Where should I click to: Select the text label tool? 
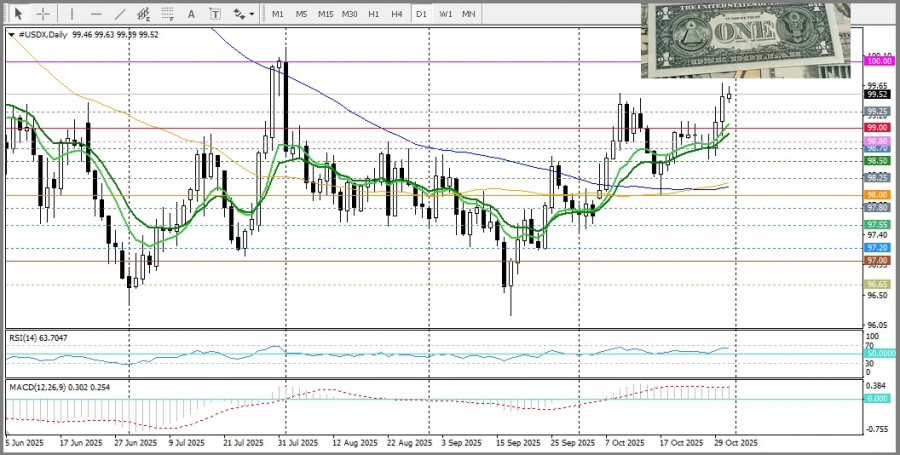click(215, 14)
